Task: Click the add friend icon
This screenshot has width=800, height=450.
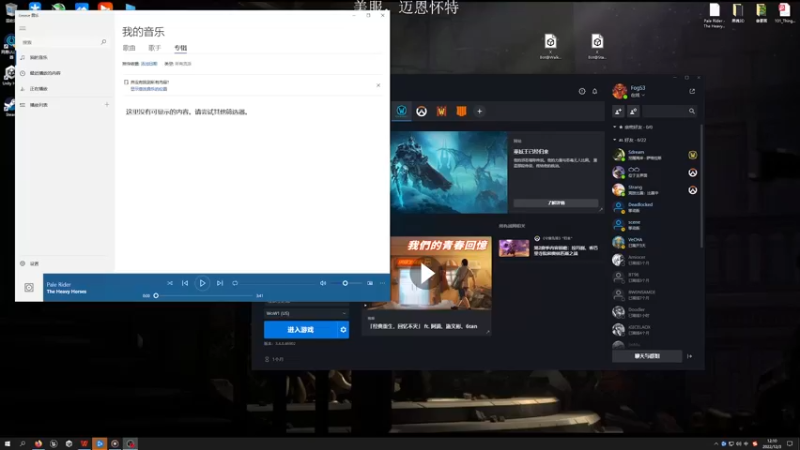Action: pyautogui.click(x=618, y=111)
